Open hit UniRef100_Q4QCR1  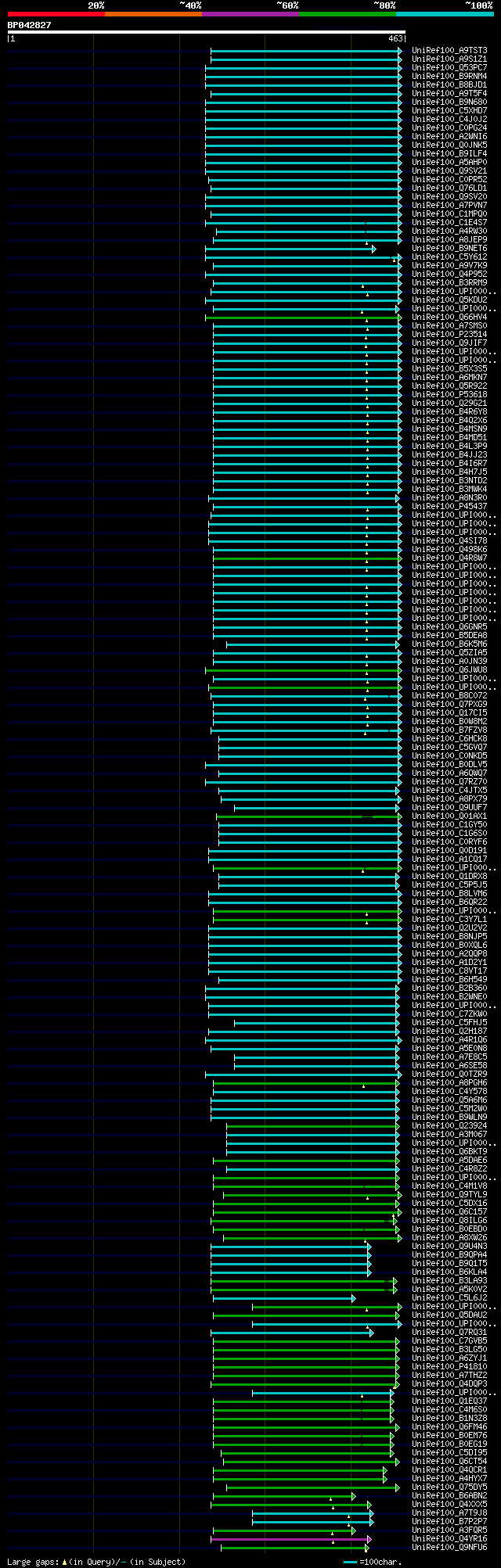pyautogui.click(x=449, y=1470)
